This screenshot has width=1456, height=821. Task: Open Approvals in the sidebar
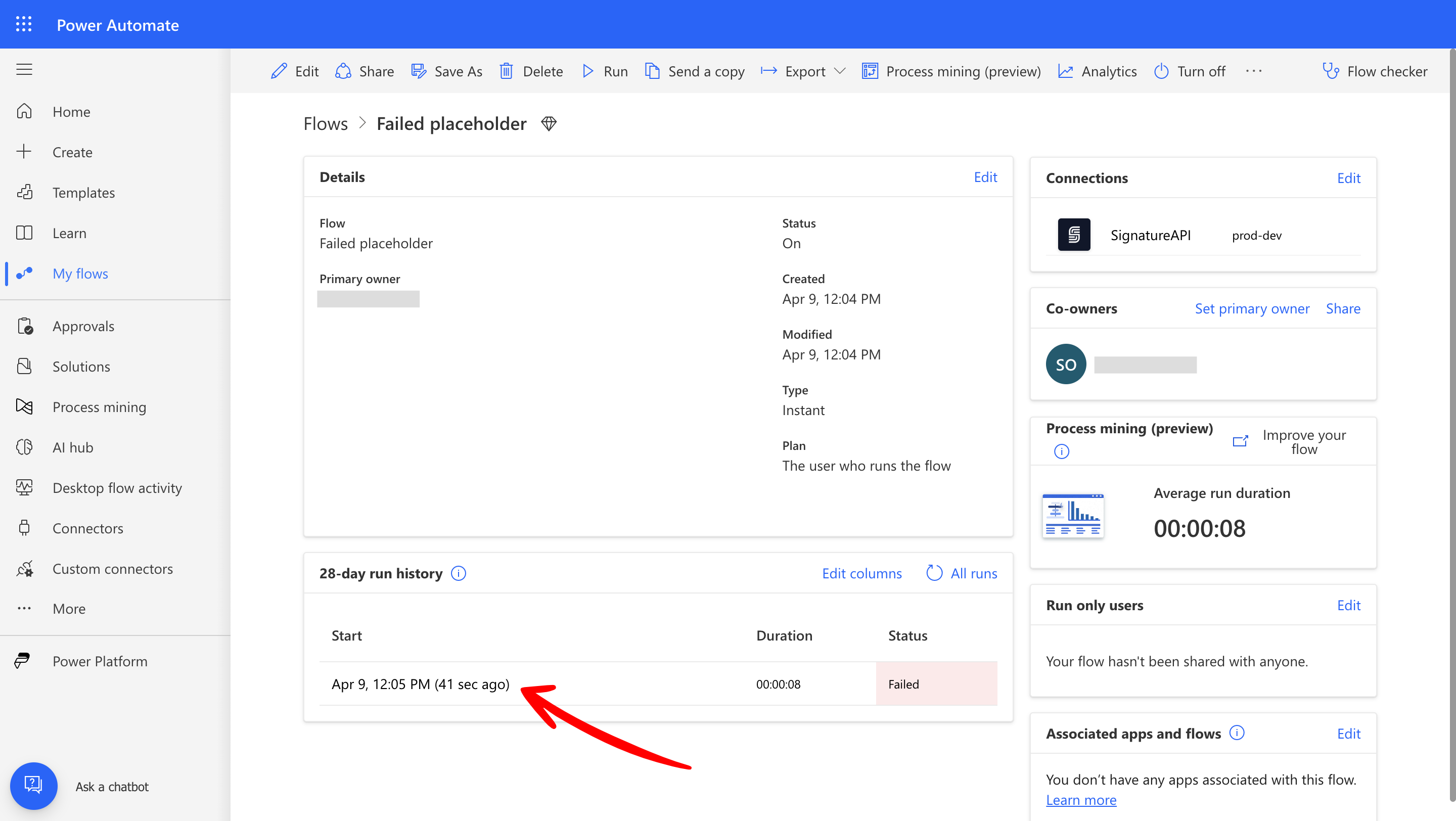tap(83, 326)
